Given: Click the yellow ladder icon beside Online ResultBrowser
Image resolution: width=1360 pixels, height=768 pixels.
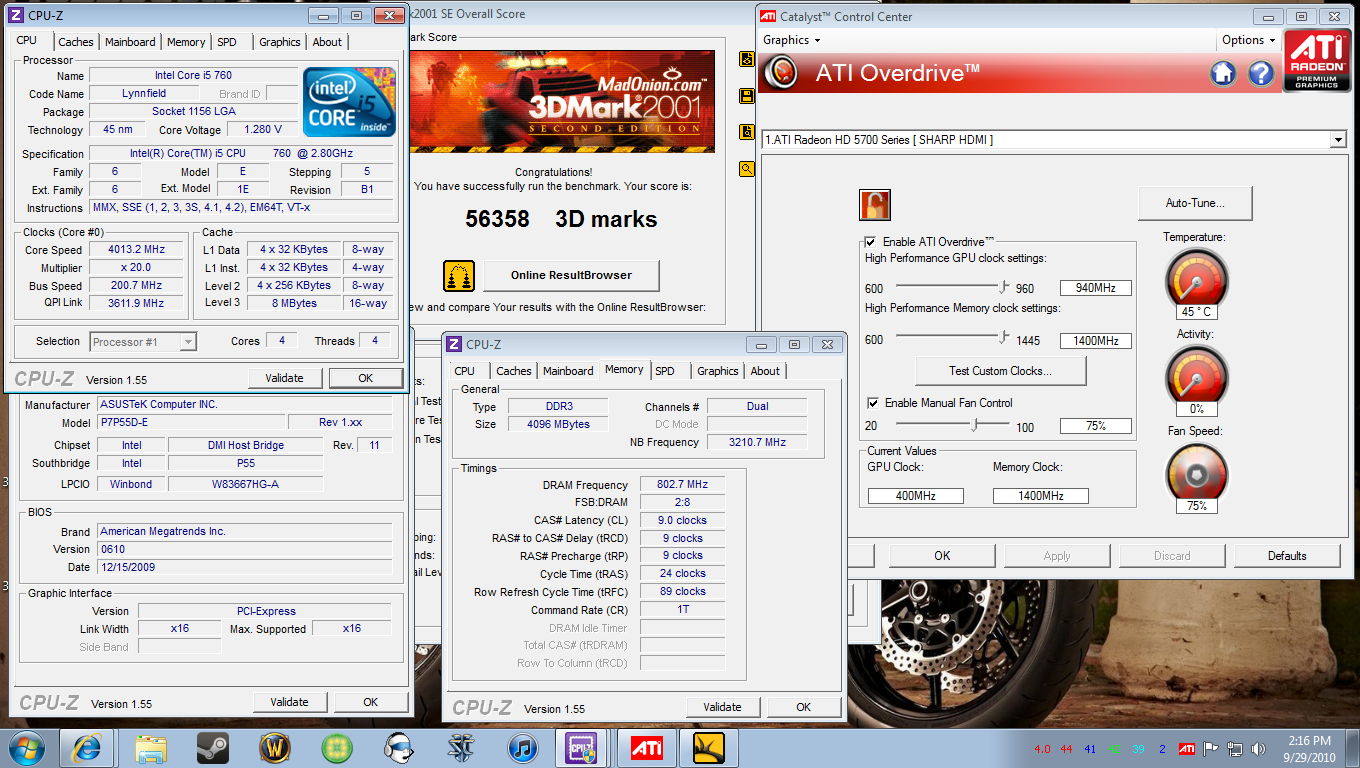Looking at the screenshot, I should (459, 276).
